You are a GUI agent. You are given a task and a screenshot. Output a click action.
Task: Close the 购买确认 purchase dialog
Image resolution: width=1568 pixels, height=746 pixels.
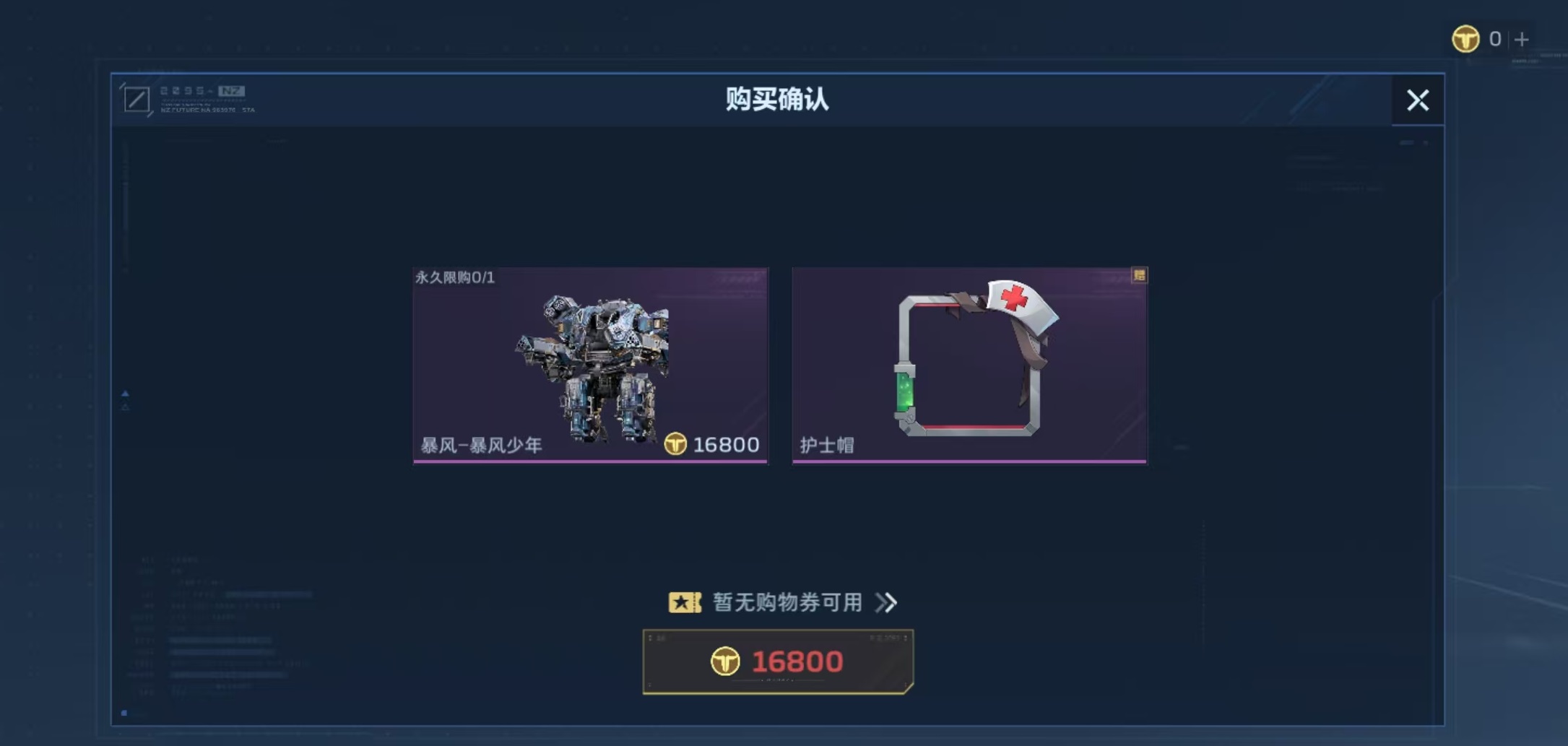click(x=1418, y=100)
